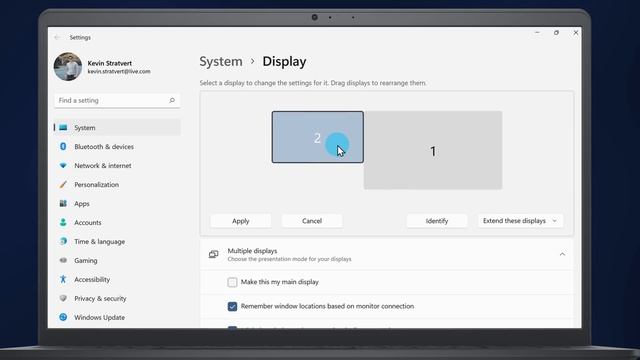Image resolution: width=640 pixels, height=360 pixels.
Task: Click the Find a setting search box
Action: [117, 100]
